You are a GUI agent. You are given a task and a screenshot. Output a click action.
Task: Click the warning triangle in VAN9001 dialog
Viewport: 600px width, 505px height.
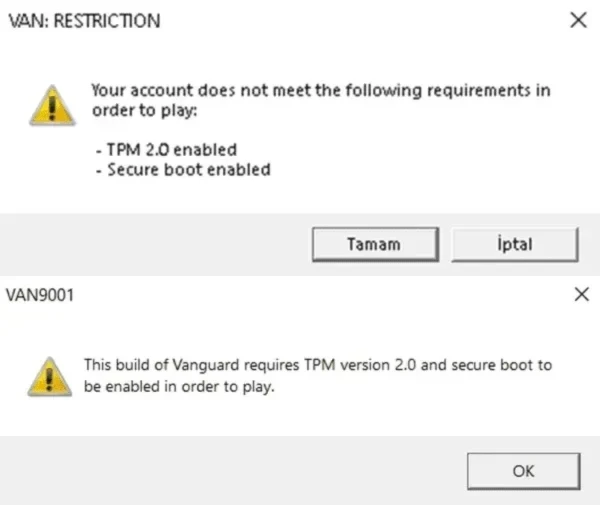pos(49,376)
